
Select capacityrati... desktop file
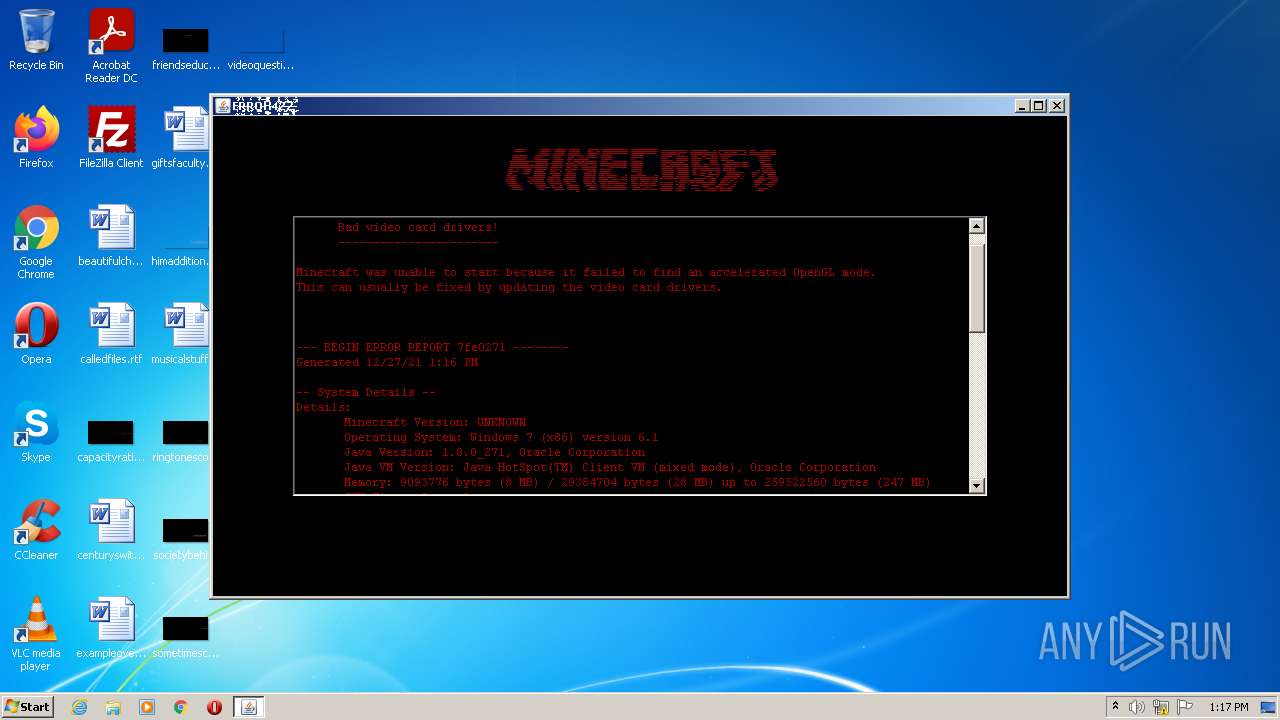click(x=111, y=440)
